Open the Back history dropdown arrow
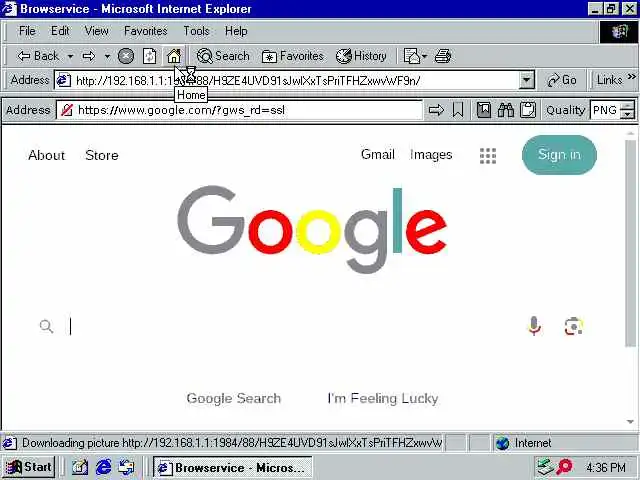 (x=70, y=56)
